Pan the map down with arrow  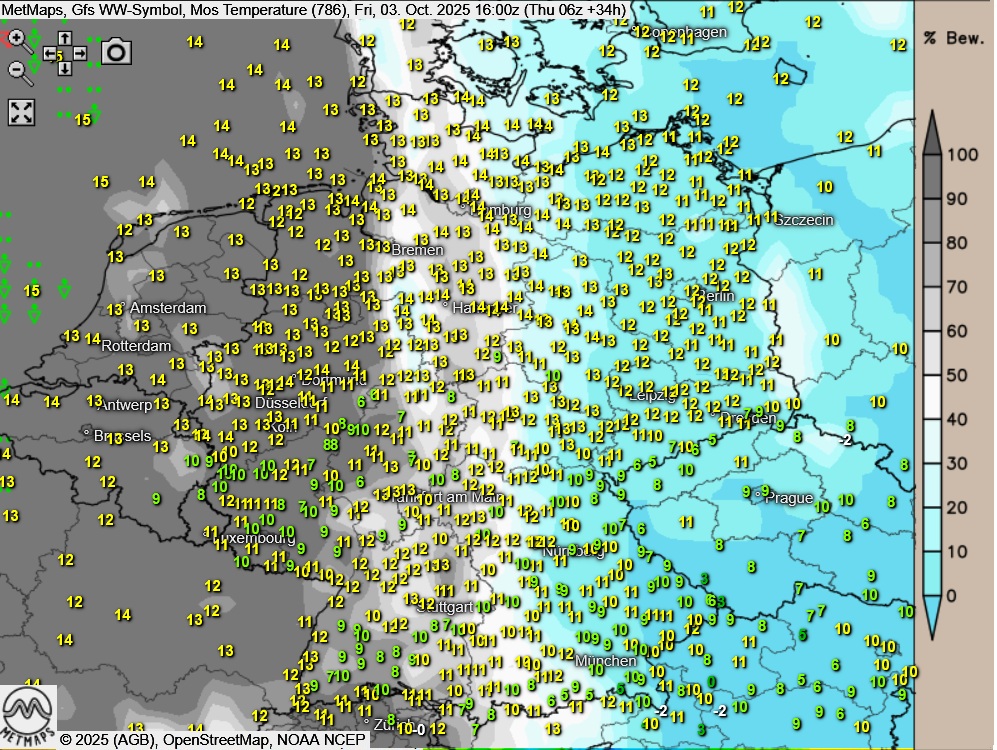pyautogui.click(x=64, y=68)
